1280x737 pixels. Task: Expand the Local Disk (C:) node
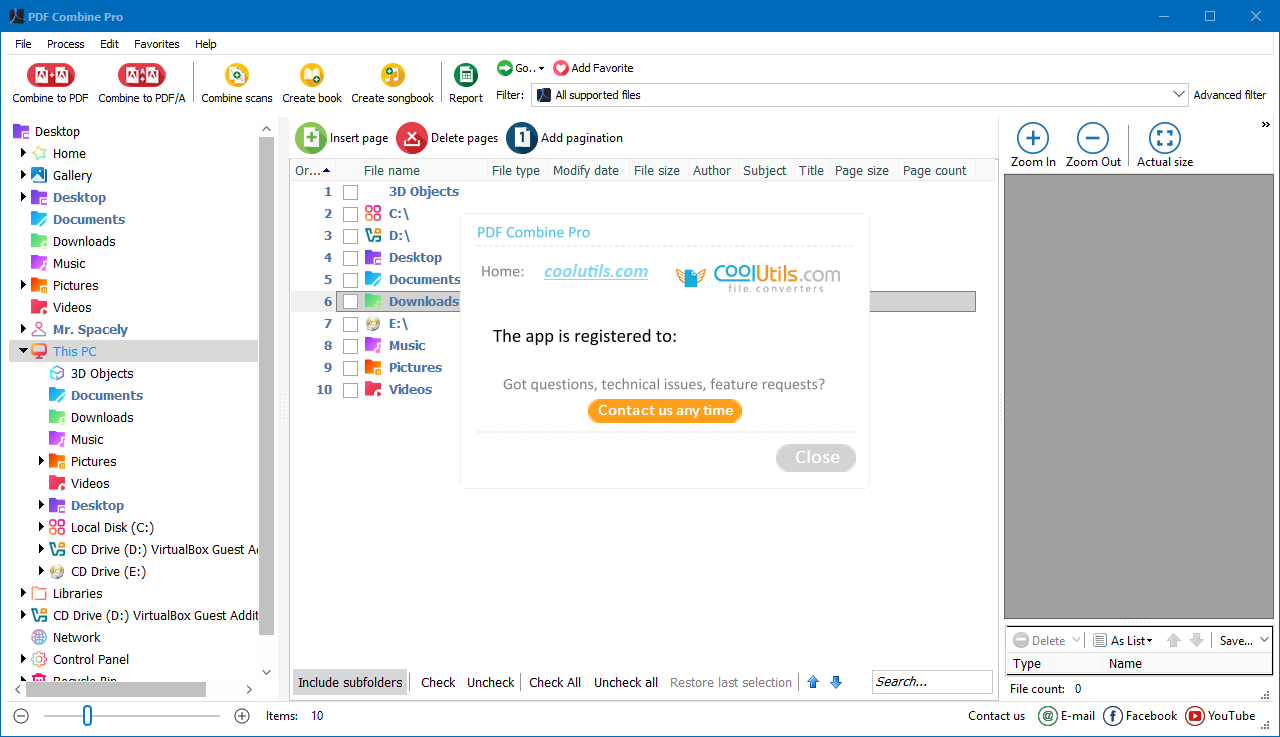[41, 527]
